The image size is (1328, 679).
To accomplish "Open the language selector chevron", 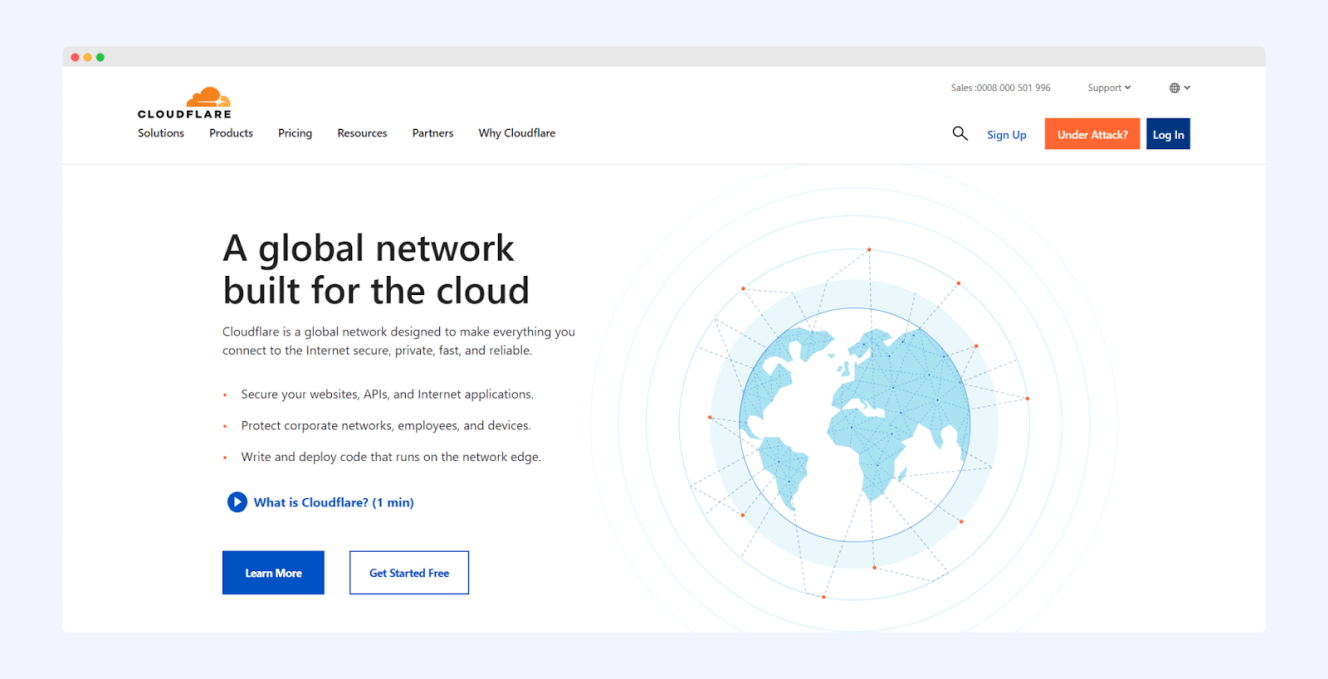I will click(1187, 88).
